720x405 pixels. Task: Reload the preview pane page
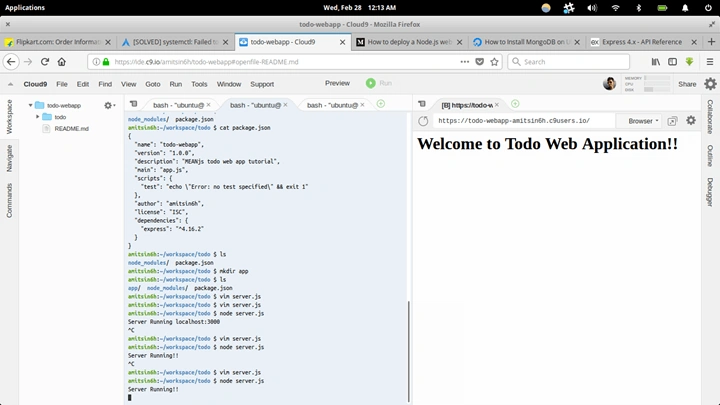[423, 121]
